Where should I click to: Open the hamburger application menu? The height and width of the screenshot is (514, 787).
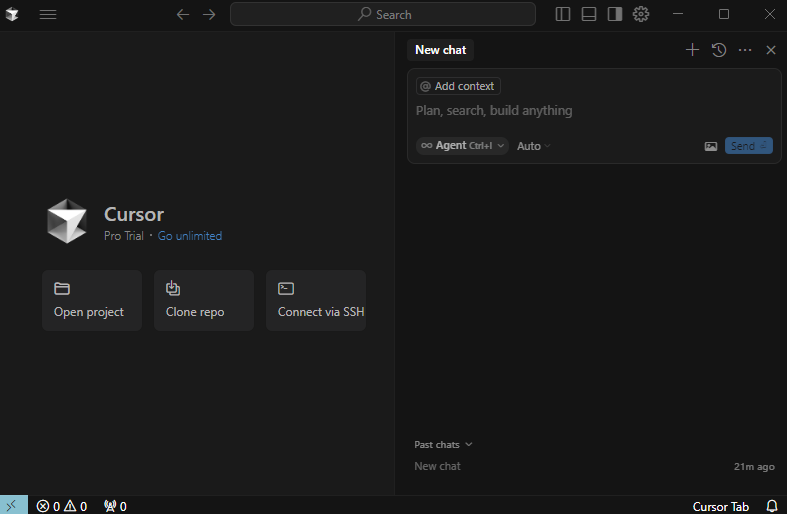click(x=48, y=15)
